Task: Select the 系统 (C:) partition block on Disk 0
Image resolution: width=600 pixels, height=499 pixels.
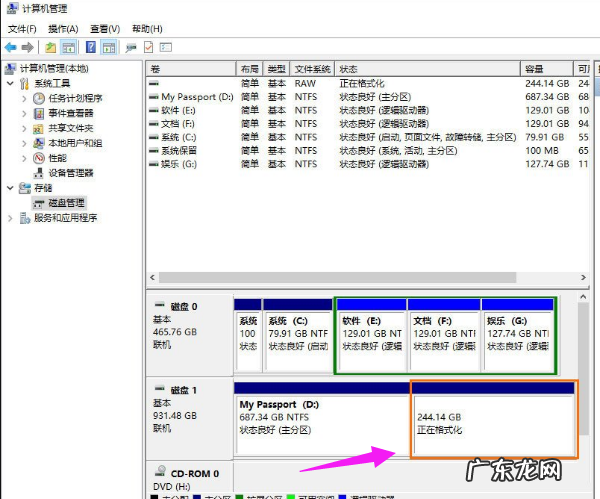Action: coord(298,335)
